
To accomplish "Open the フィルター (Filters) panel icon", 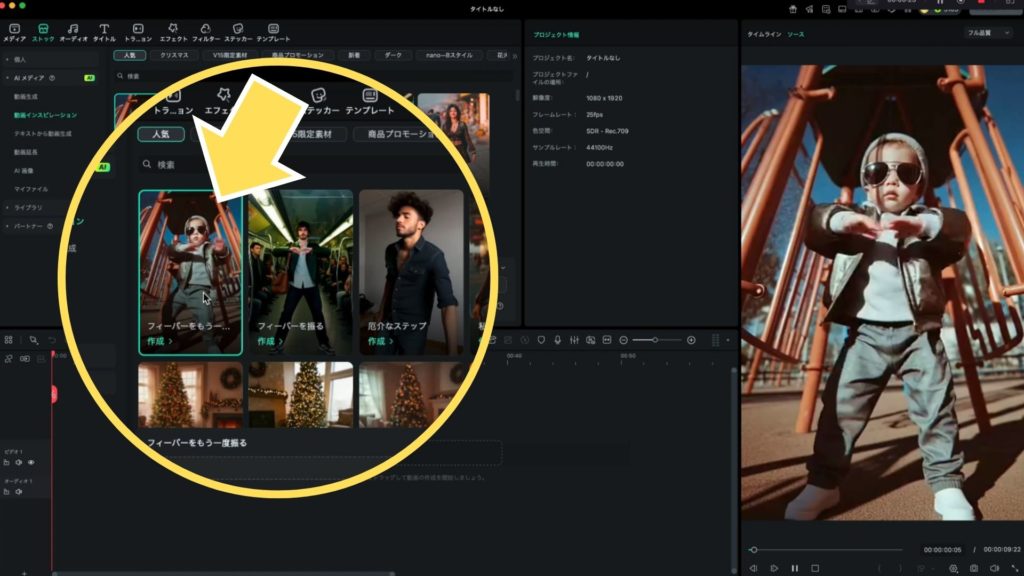I will 205,28.
